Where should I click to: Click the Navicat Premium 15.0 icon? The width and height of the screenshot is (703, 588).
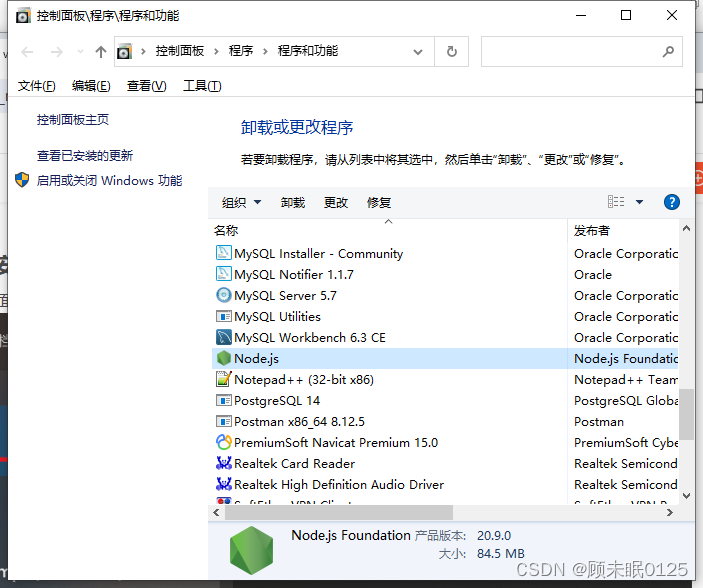click(223, 442)
